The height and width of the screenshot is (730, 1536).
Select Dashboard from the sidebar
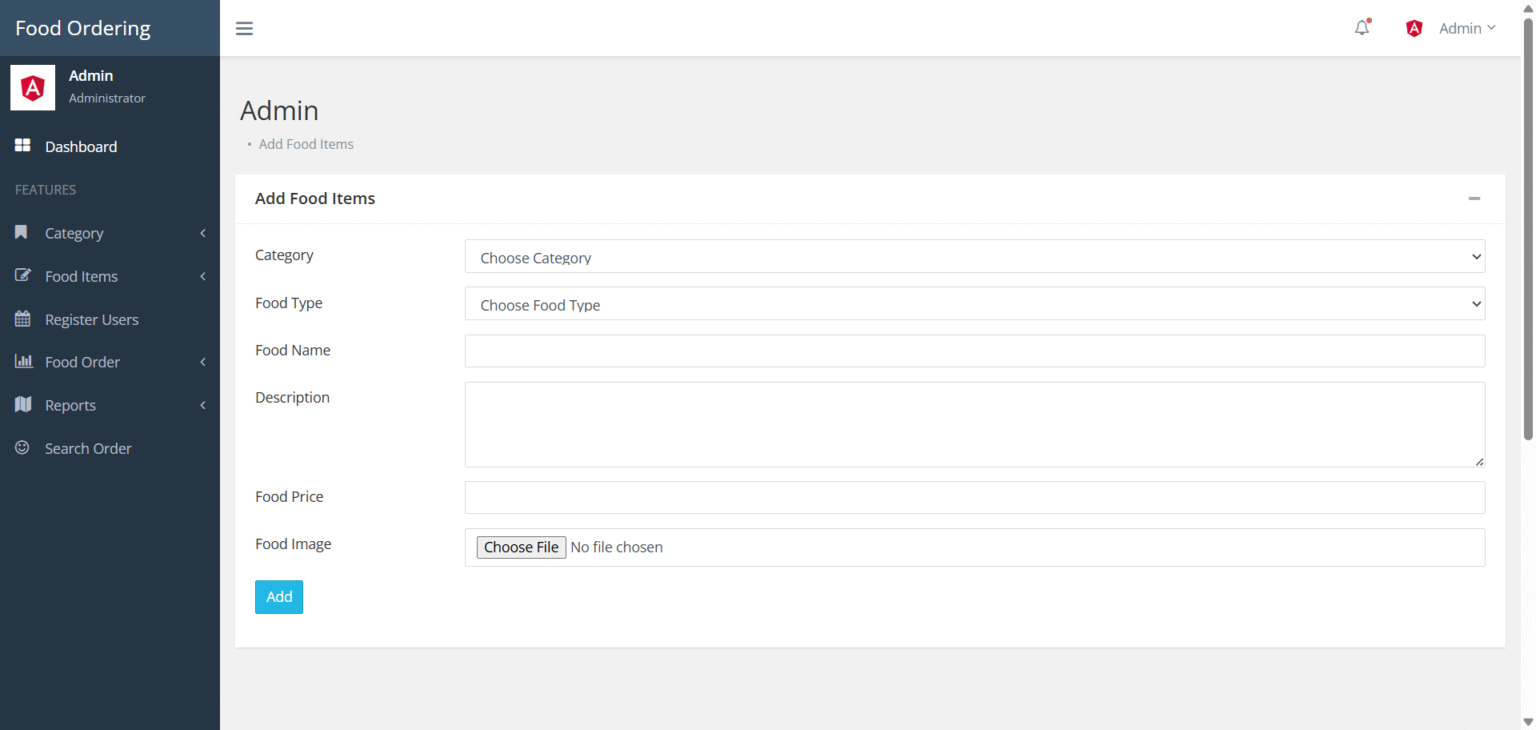click(80, 146)
